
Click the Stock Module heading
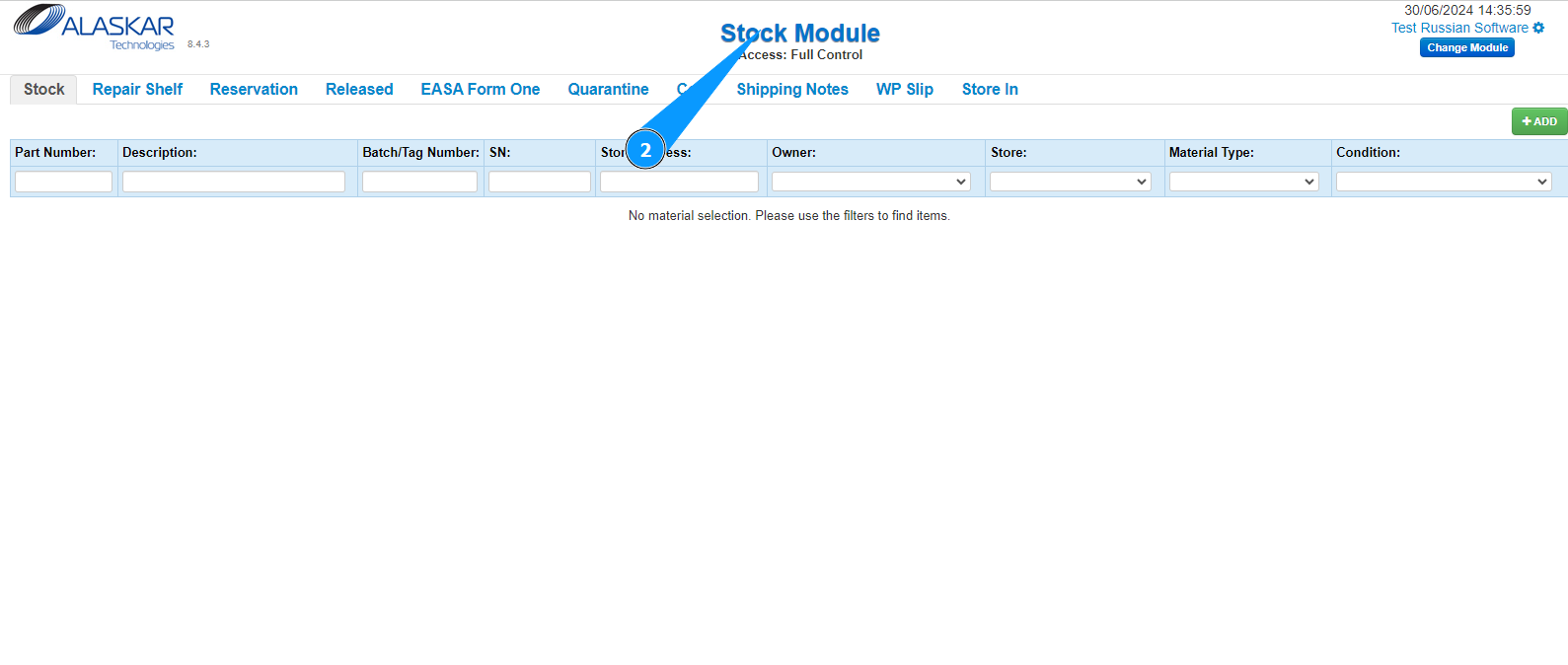tap(800, 33)
